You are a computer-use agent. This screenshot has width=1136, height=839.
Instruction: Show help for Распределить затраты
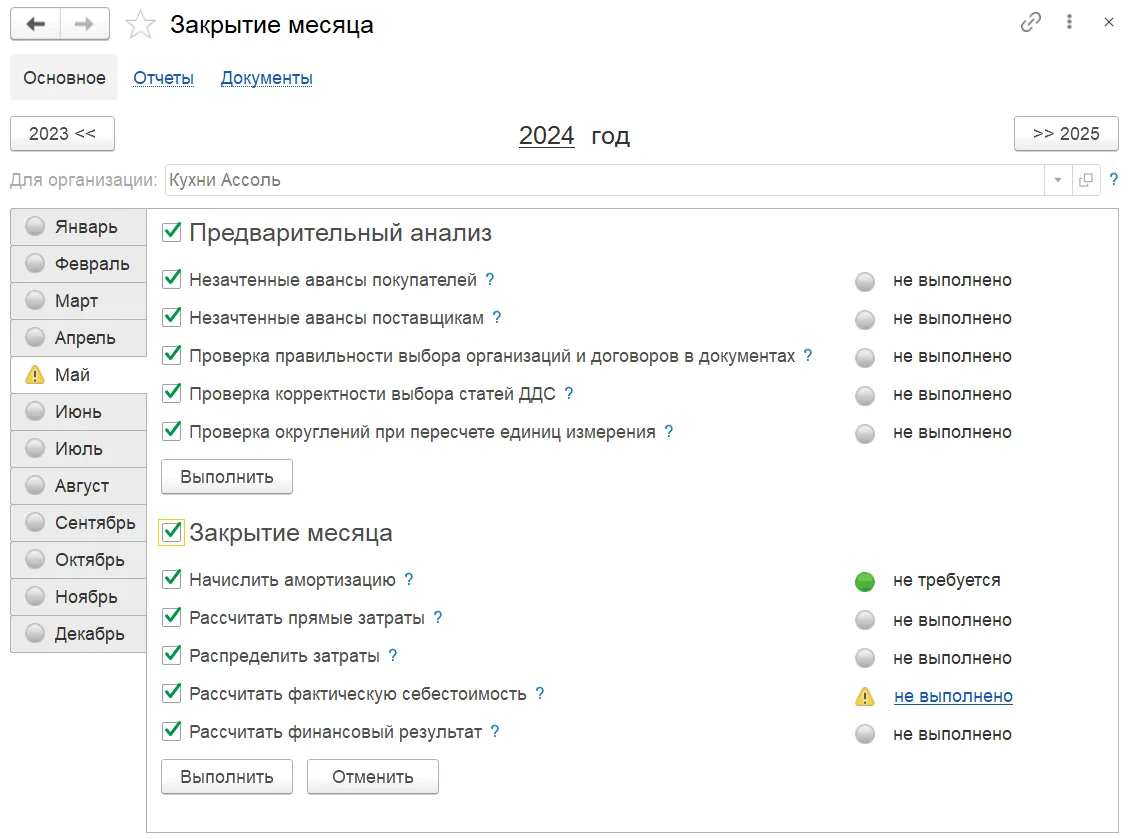tap(393, 655)
